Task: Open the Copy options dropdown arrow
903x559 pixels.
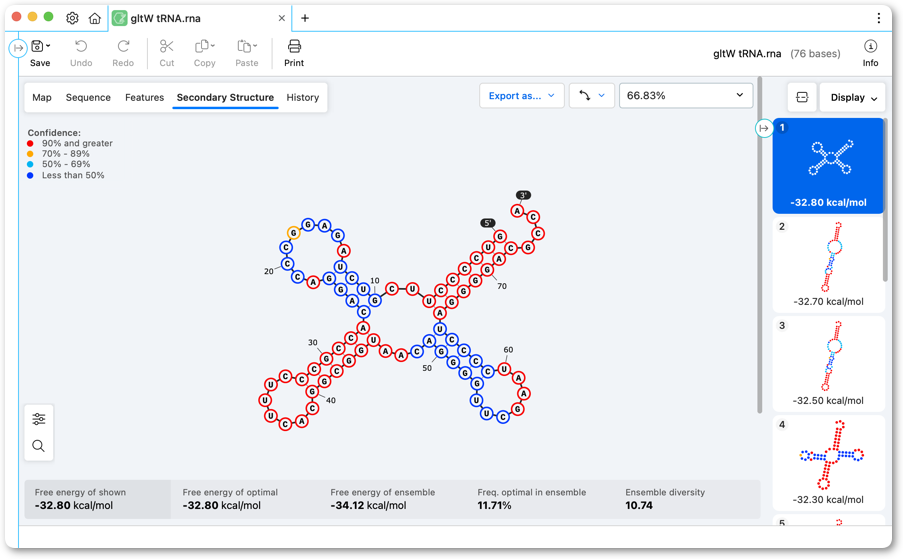Action: point(213,45)
